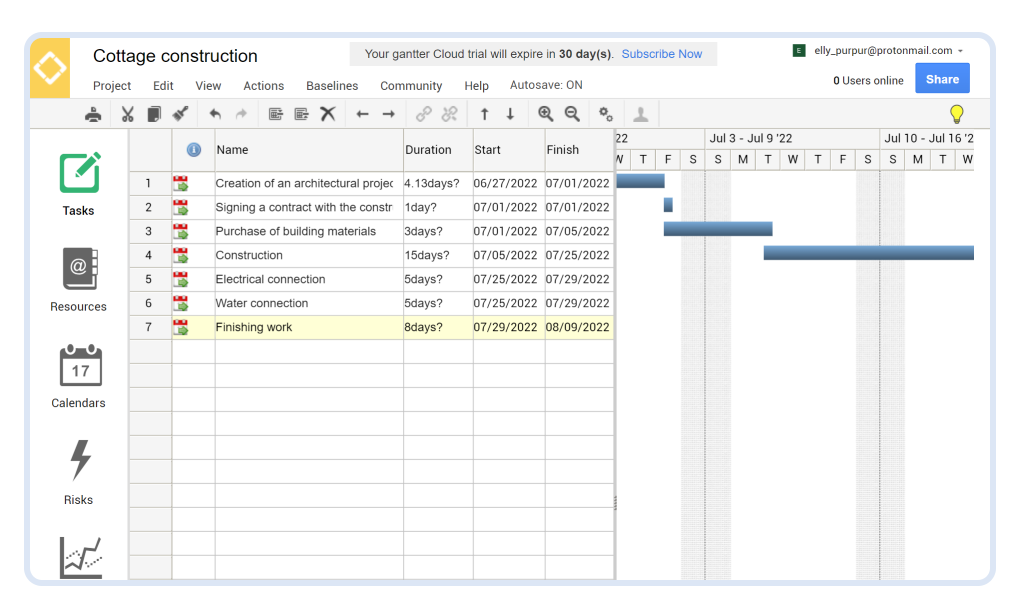Click the Indent right arrow icon
This screenshot has height=612, width=1020.
[x=388, y=114]
